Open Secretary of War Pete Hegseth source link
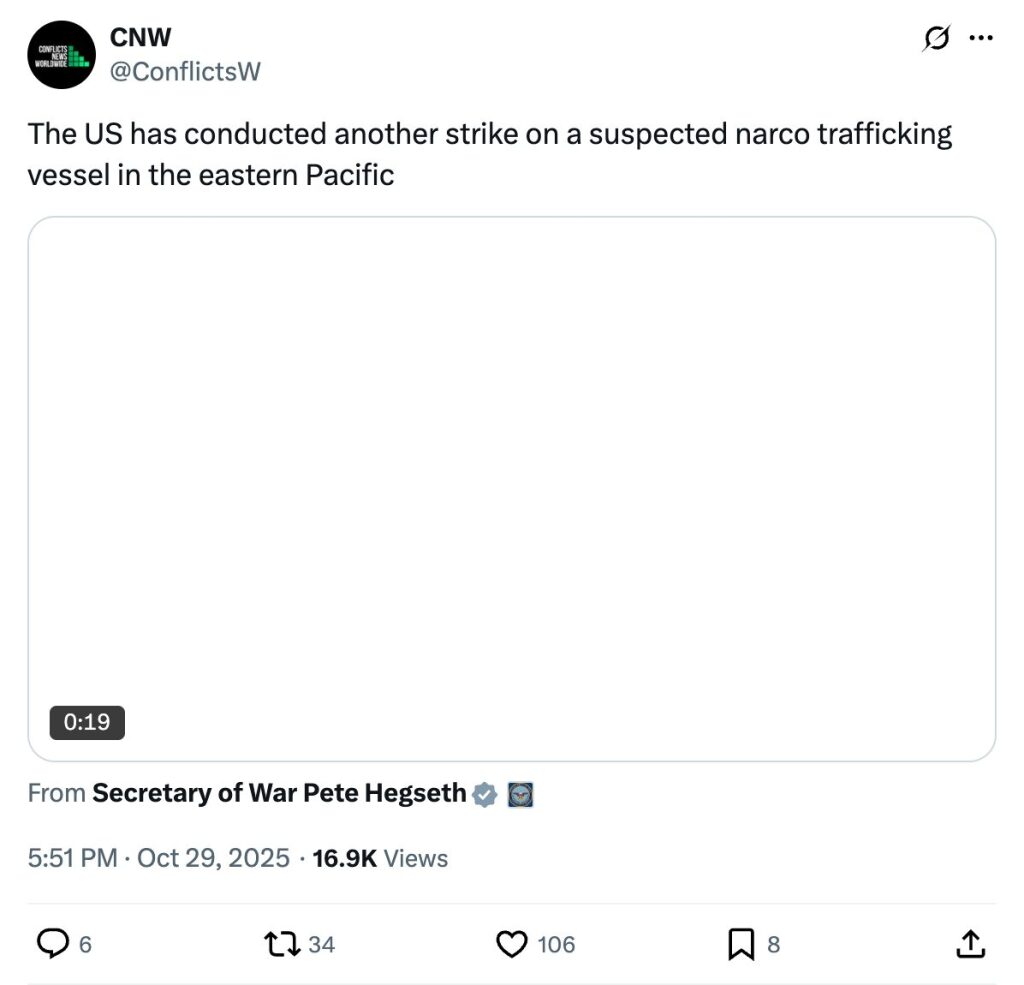 [279, 794]
